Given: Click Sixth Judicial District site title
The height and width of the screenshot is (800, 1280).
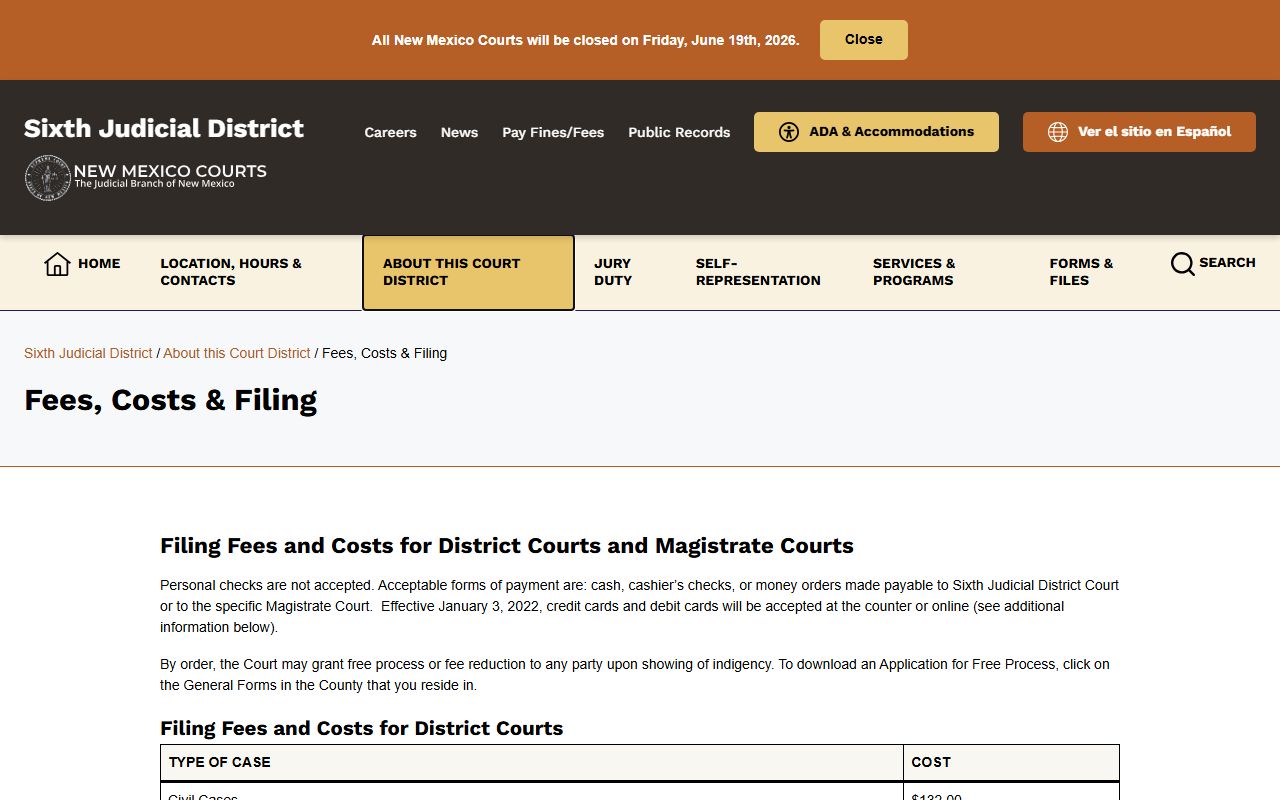Looking at the screenshot, I should [x=164, y=128].
